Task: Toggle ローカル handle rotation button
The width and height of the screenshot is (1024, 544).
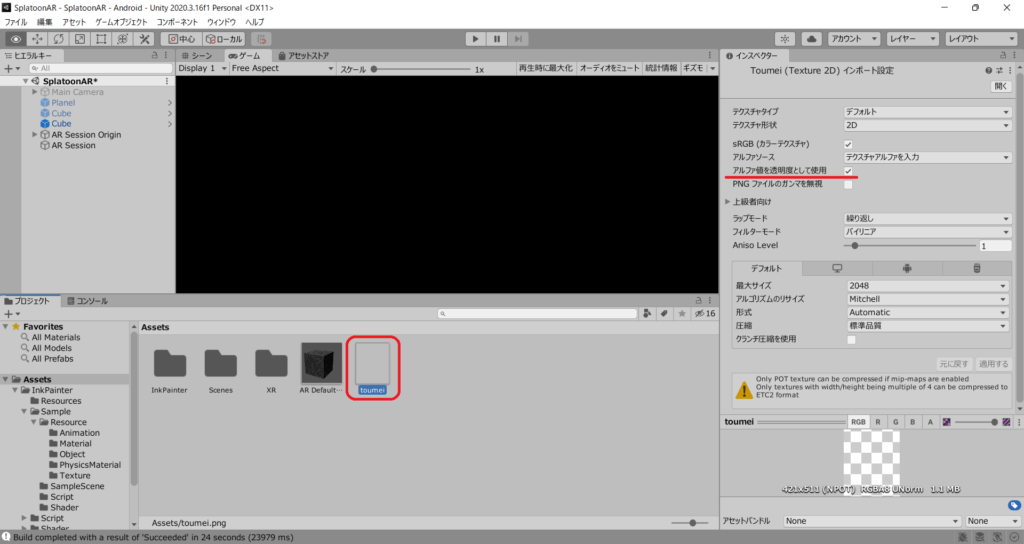Action: [224, 39]
